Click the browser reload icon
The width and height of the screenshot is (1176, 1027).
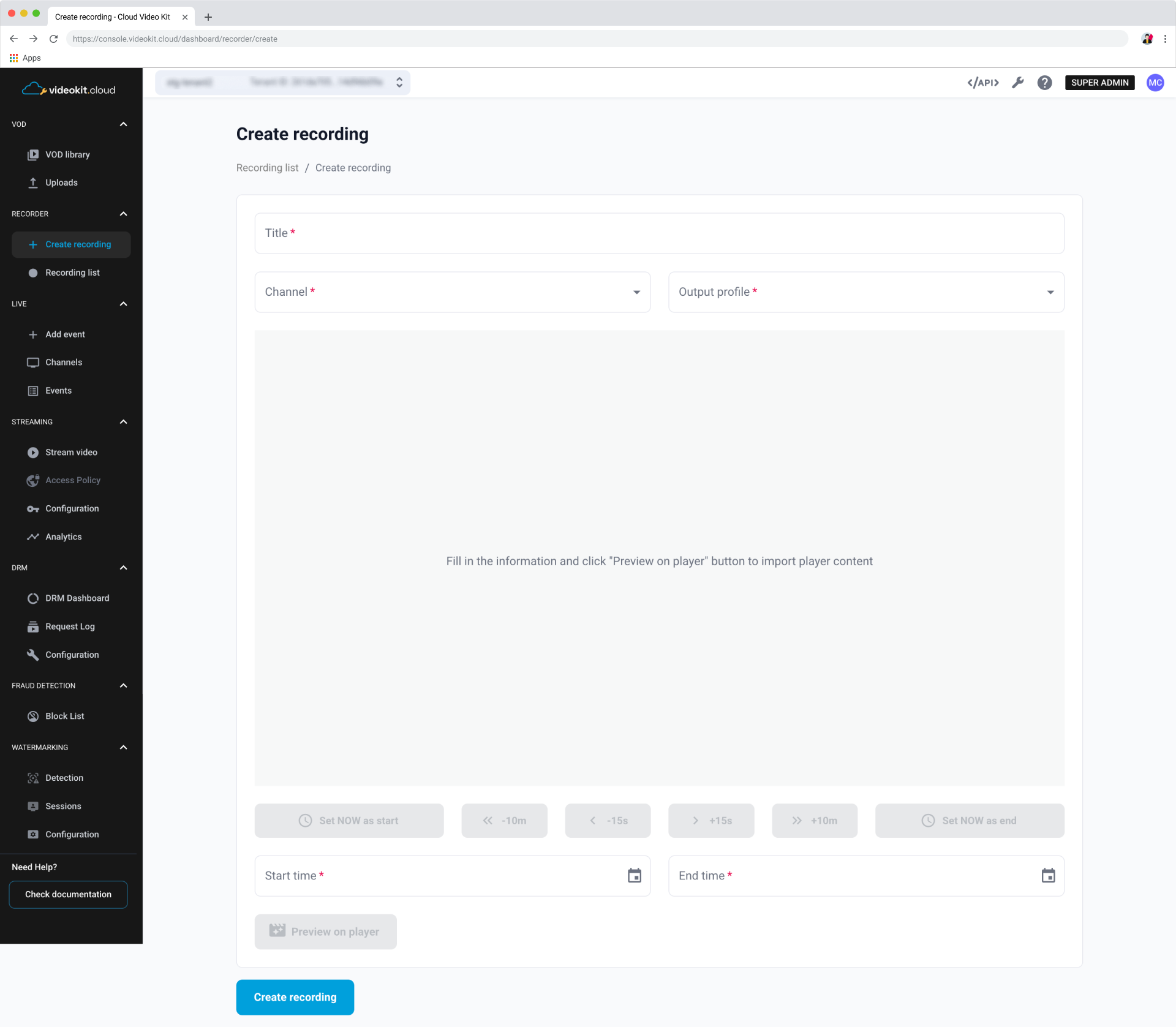[53, 39]
